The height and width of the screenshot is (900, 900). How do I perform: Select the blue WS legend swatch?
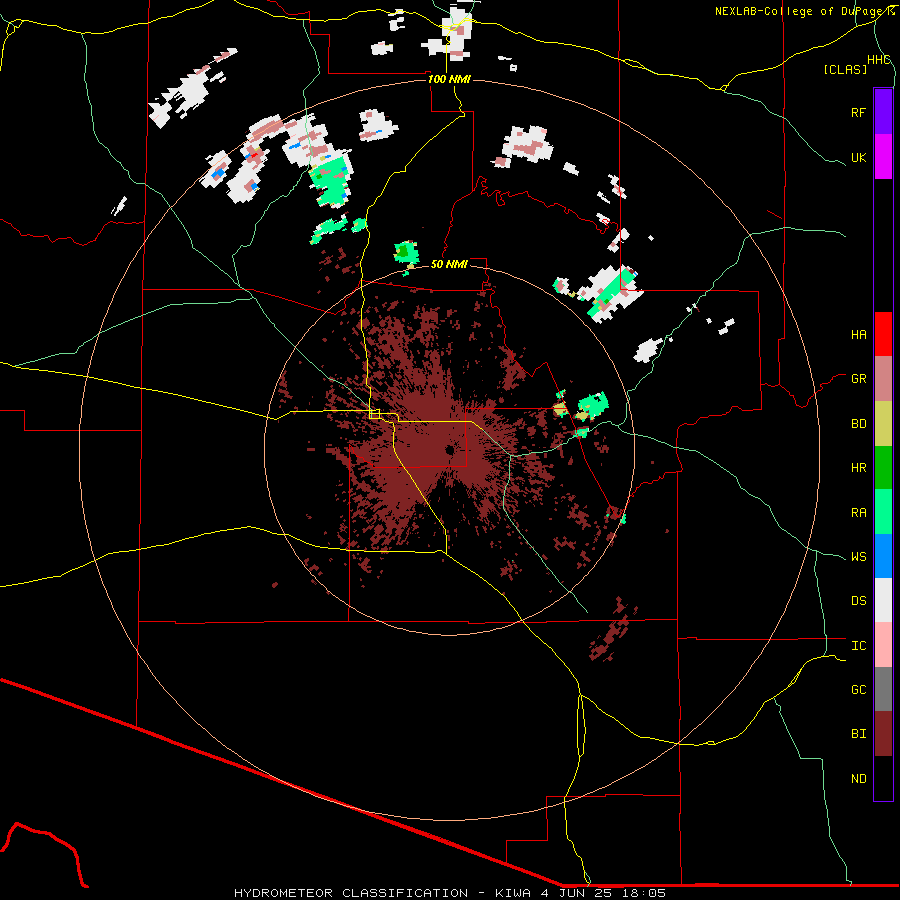point(883,556)
